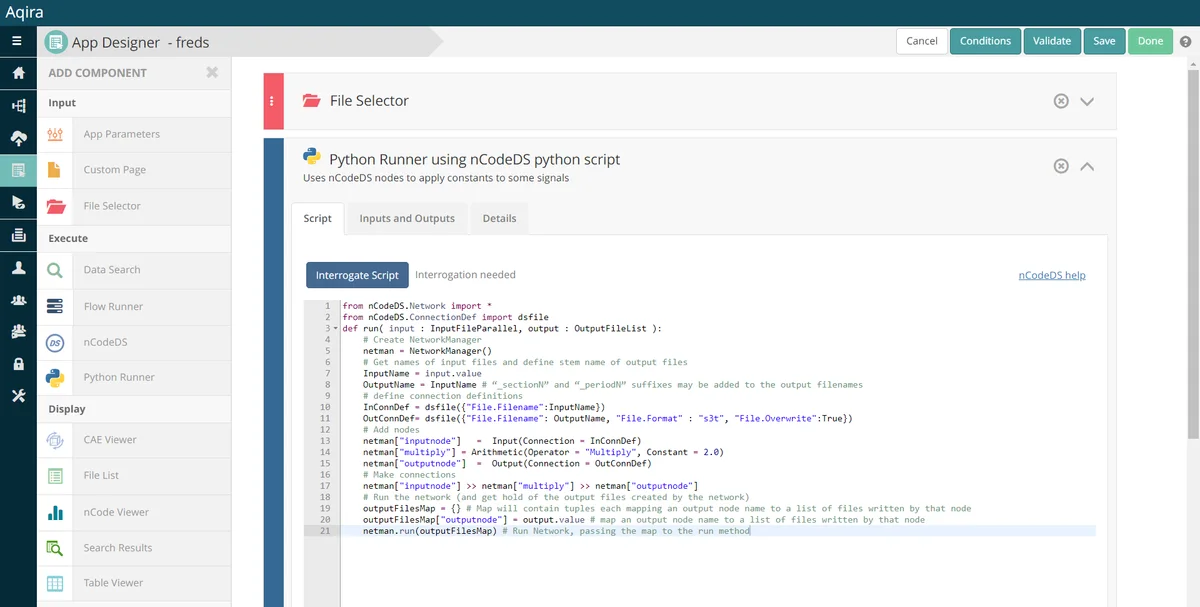Click the Display section header
This screenshot has height=607, width=1200.
coord(67,409)
